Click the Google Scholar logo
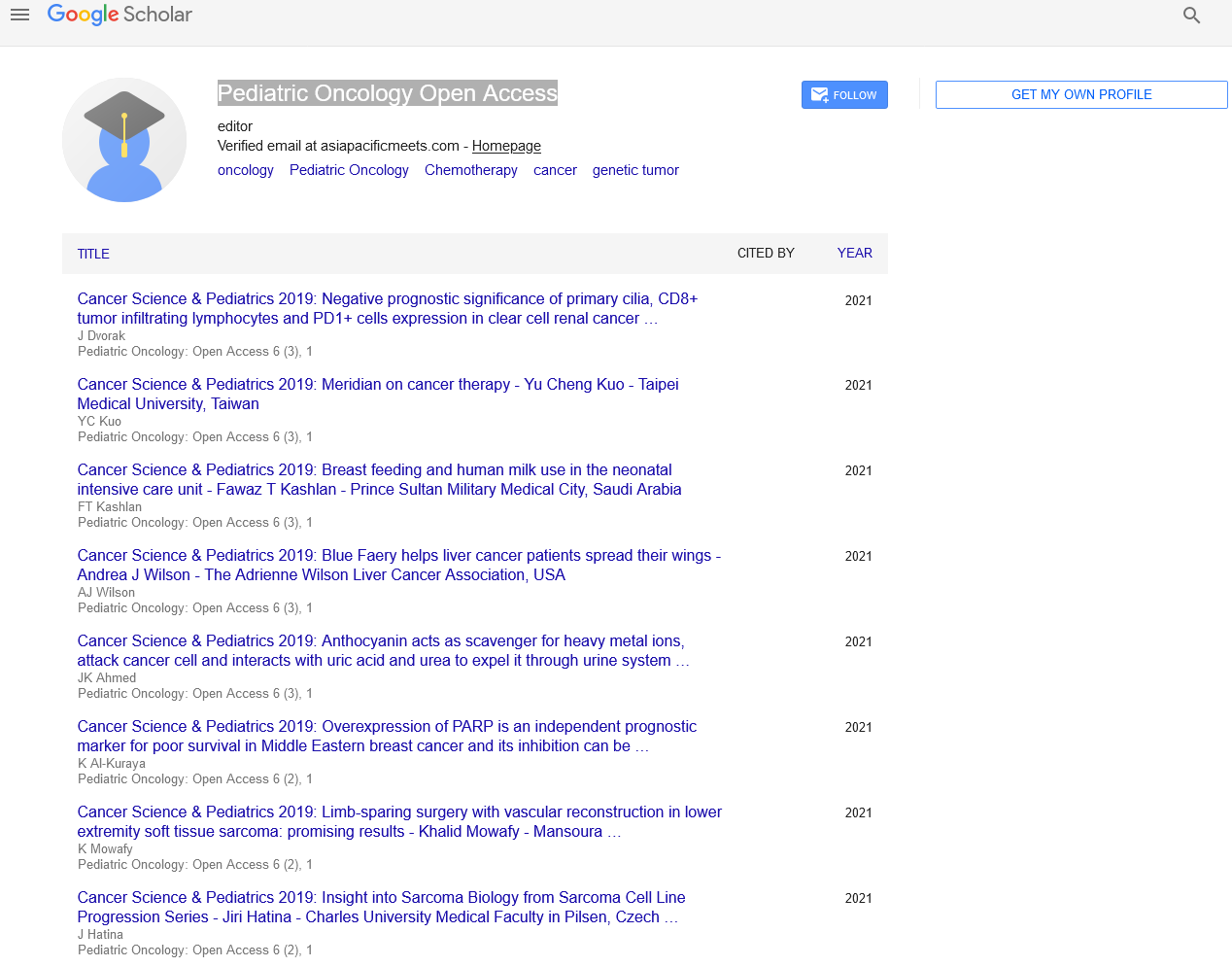 [x=120, y=15]
